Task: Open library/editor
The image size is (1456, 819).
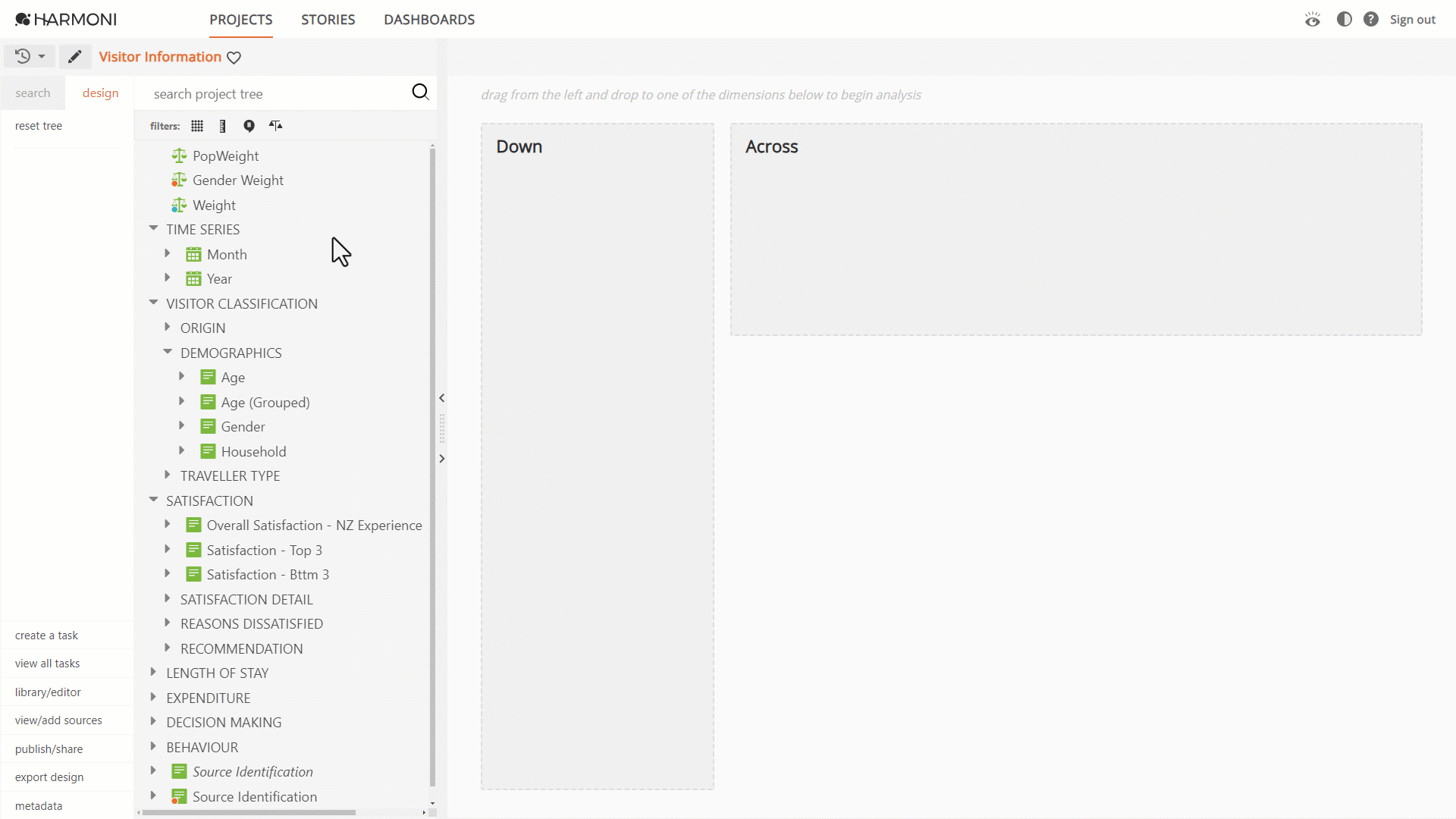Action: click(48, 692)
